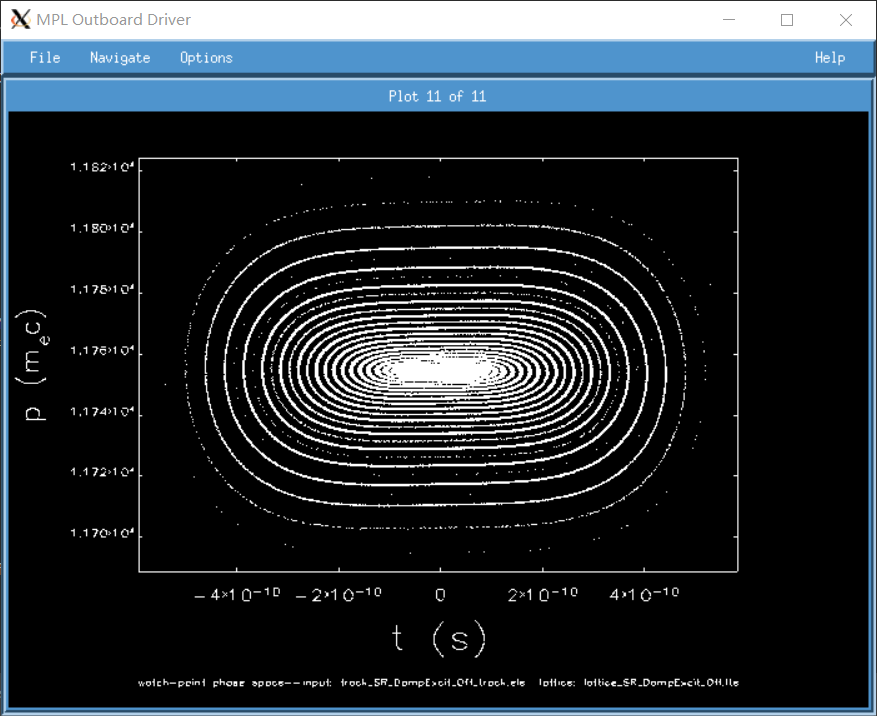Click the "MPL Outboard Driver" window title text

pos(113,20)
